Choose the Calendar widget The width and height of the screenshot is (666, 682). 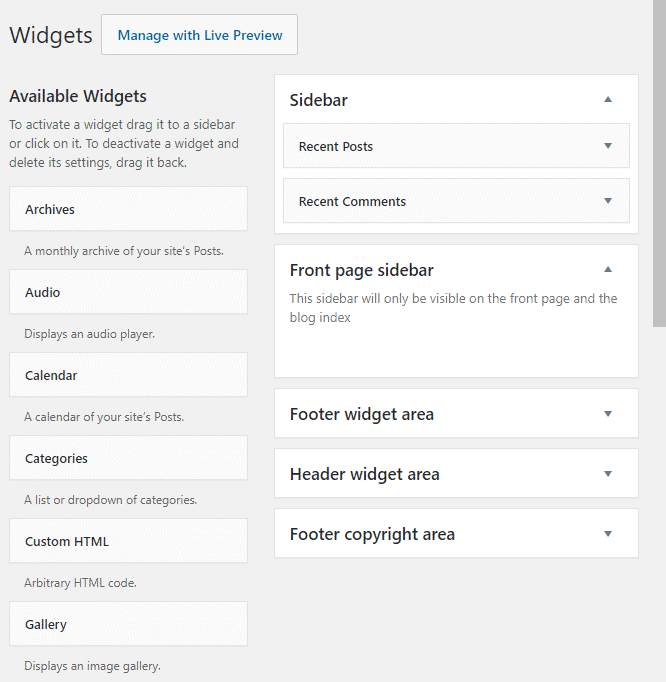(128, 375)
